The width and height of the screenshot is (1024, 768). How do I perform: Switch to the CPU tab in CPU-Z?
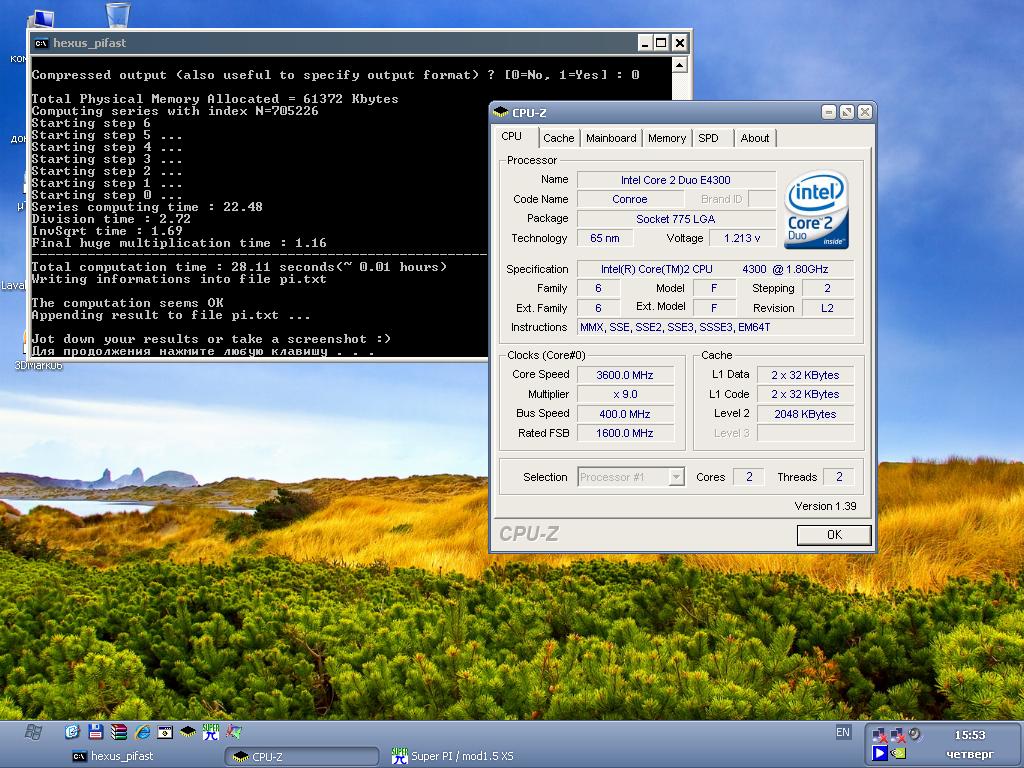coord(512,136)
